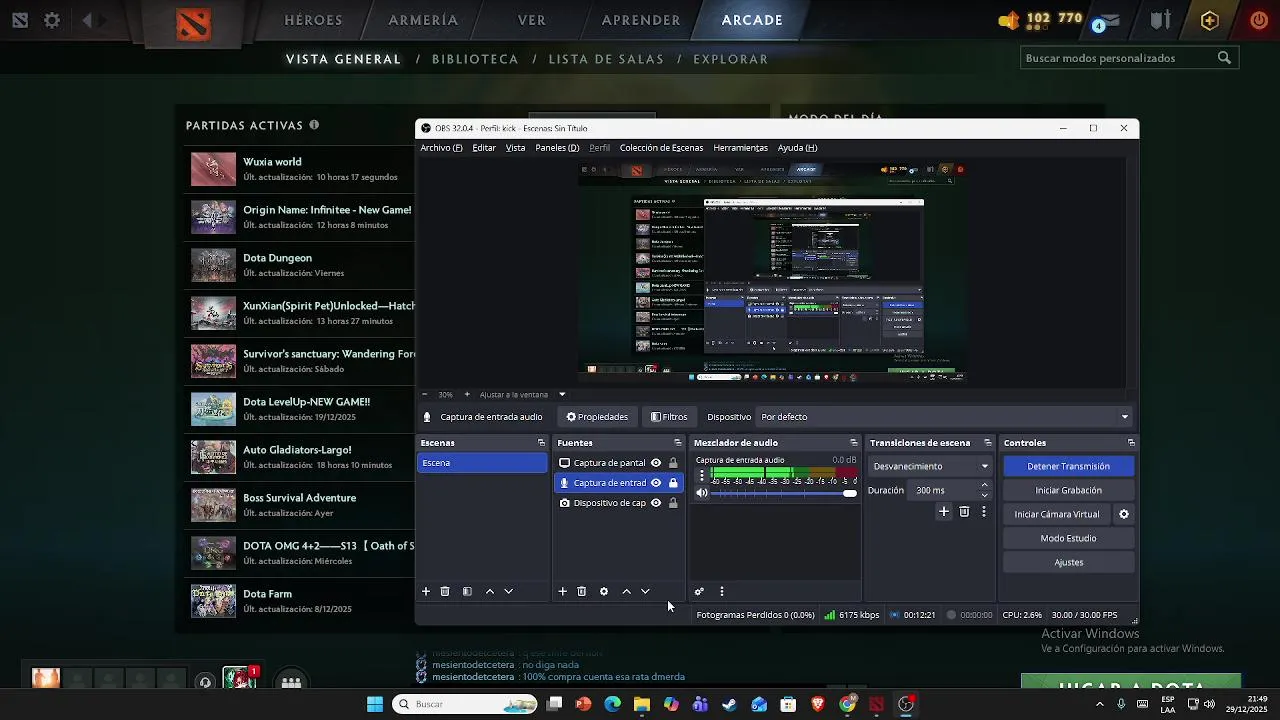Toggle lock on Captura de pantalla source

673,463
